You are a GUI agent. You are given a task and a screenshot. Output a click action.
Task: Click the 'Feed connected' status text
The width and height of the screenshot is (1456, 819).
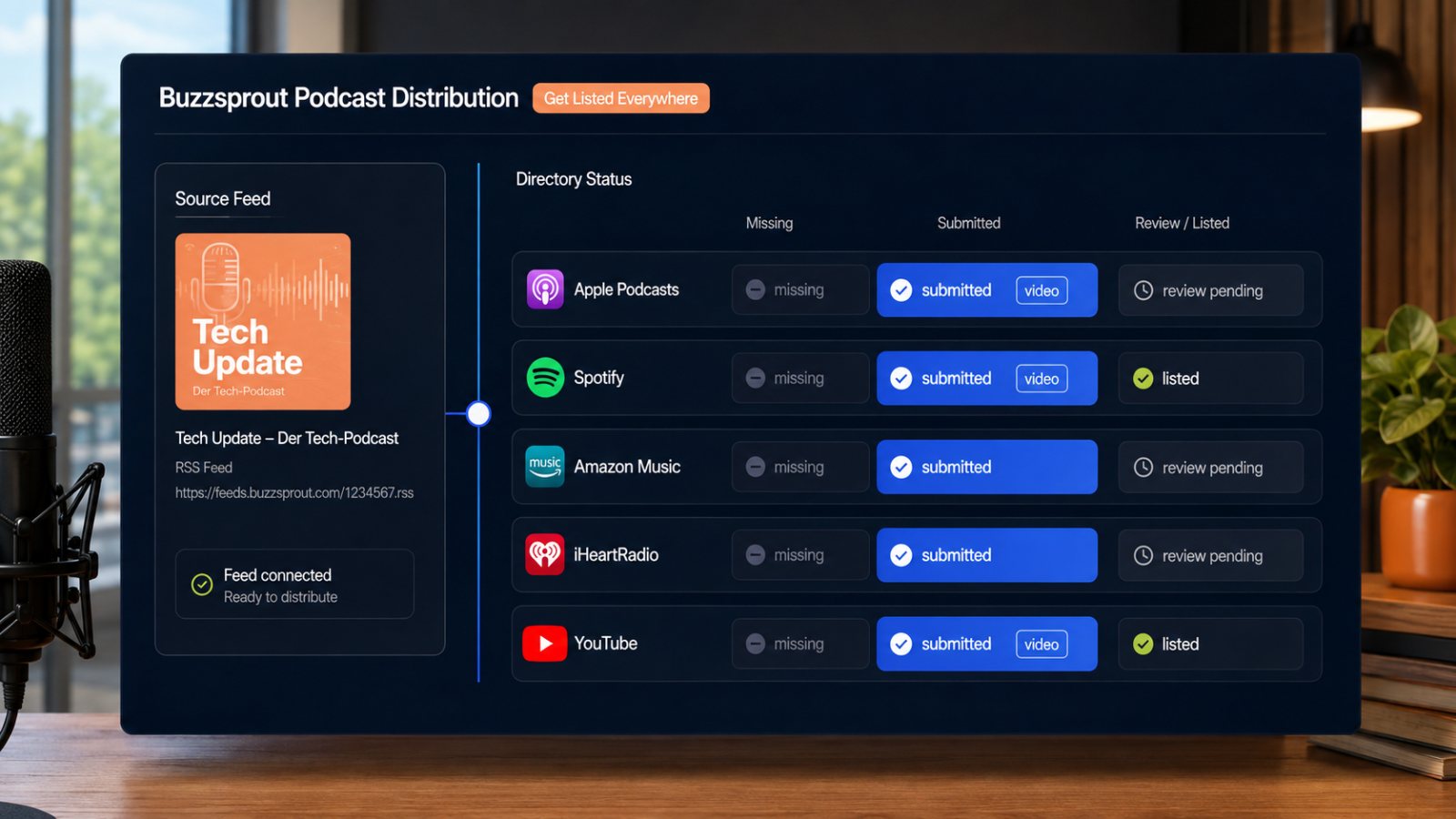pos(278,575)
